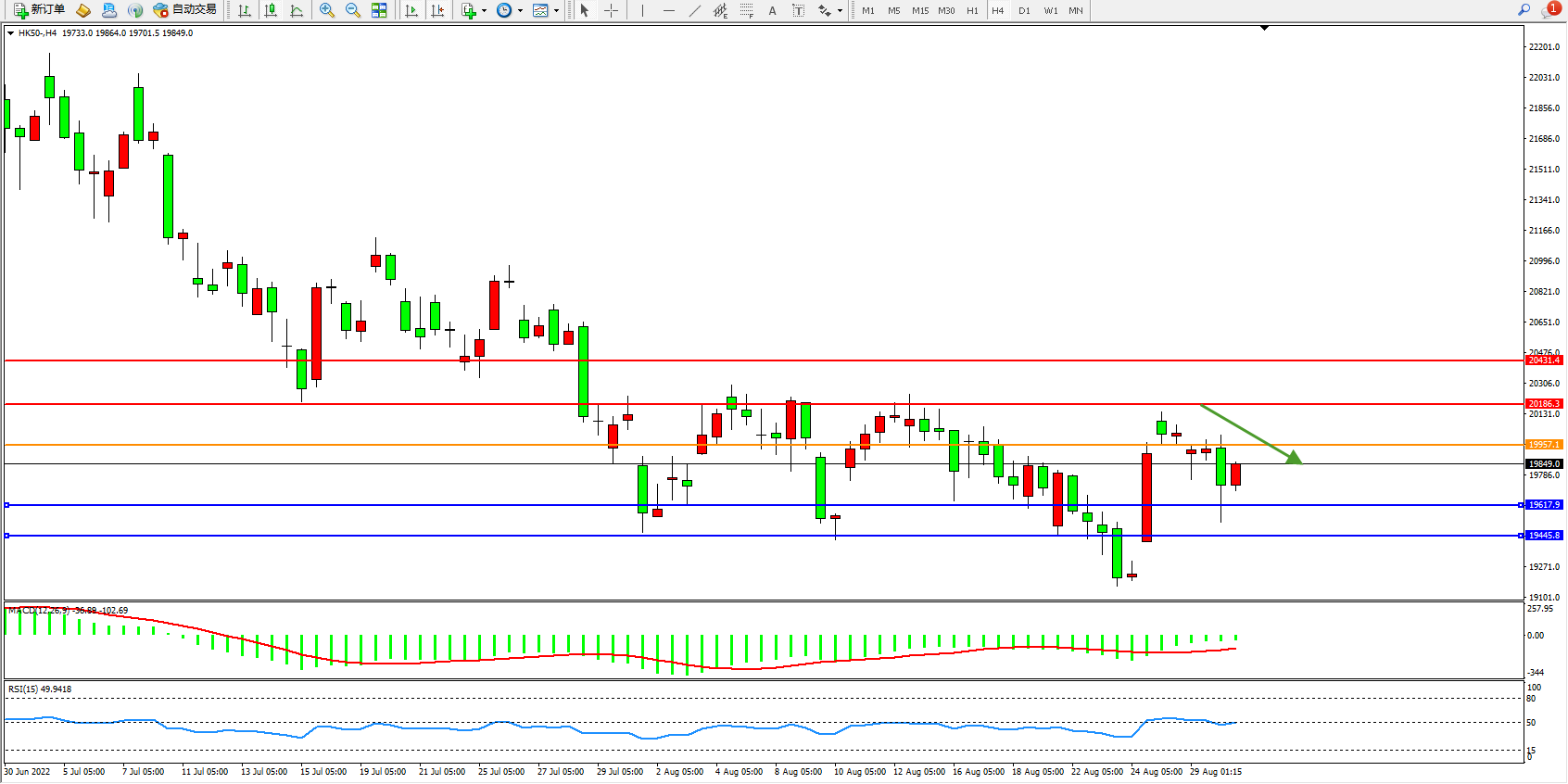
Task: Select the green trend arrow on chart
Action: [x=1251, y=434]
